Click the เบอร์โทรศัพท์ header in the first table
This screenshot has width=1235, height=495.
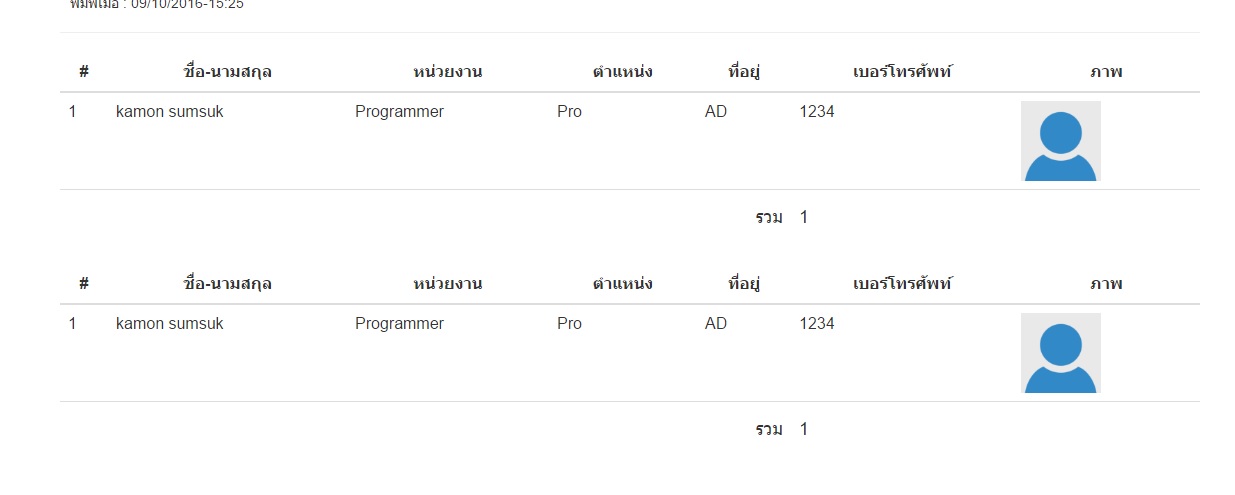[x=902, y=72]
